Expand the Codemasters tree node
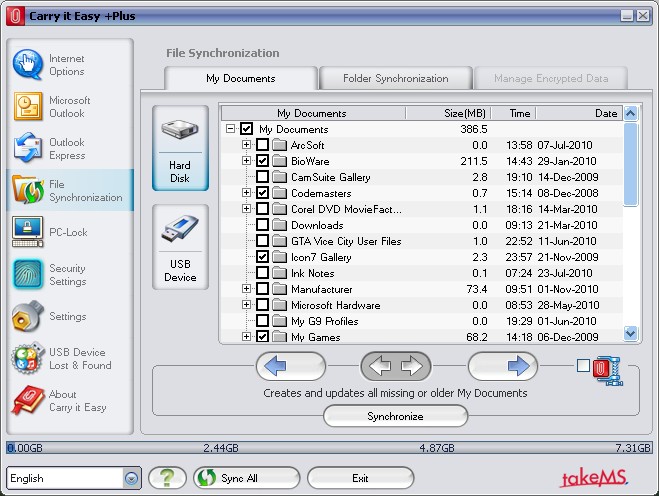 click(246, 193)
